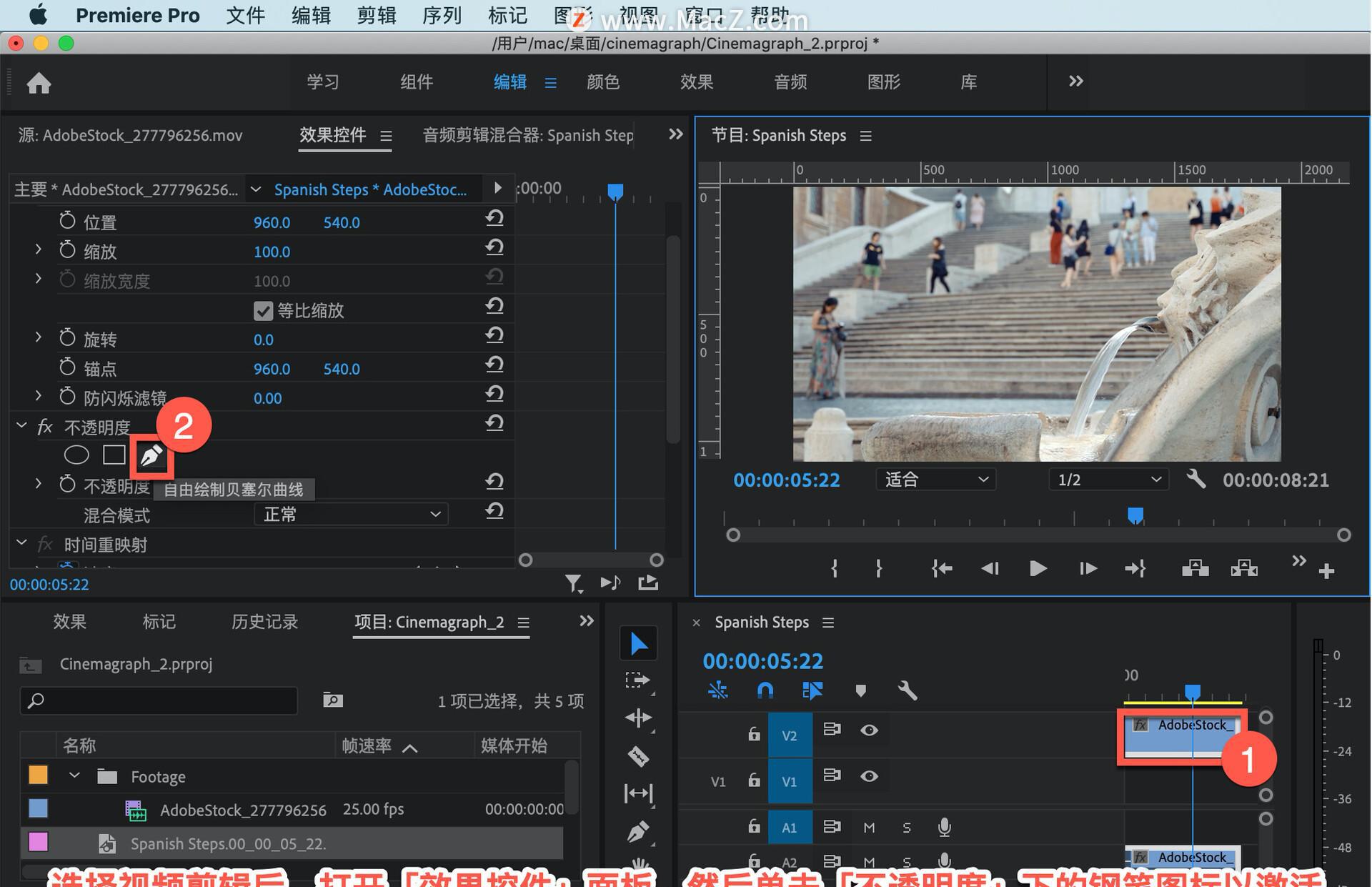The height and width of the screenshot is (887, 1372).
Task: Select the Track Select Forward tool
Action: click(x=638, y=681)
